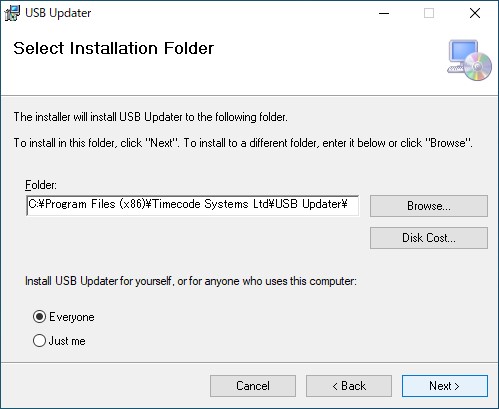Click the "Install USB Updater for yourself" prompt text
The image size is (499, 409).
(x=191, y=281)
